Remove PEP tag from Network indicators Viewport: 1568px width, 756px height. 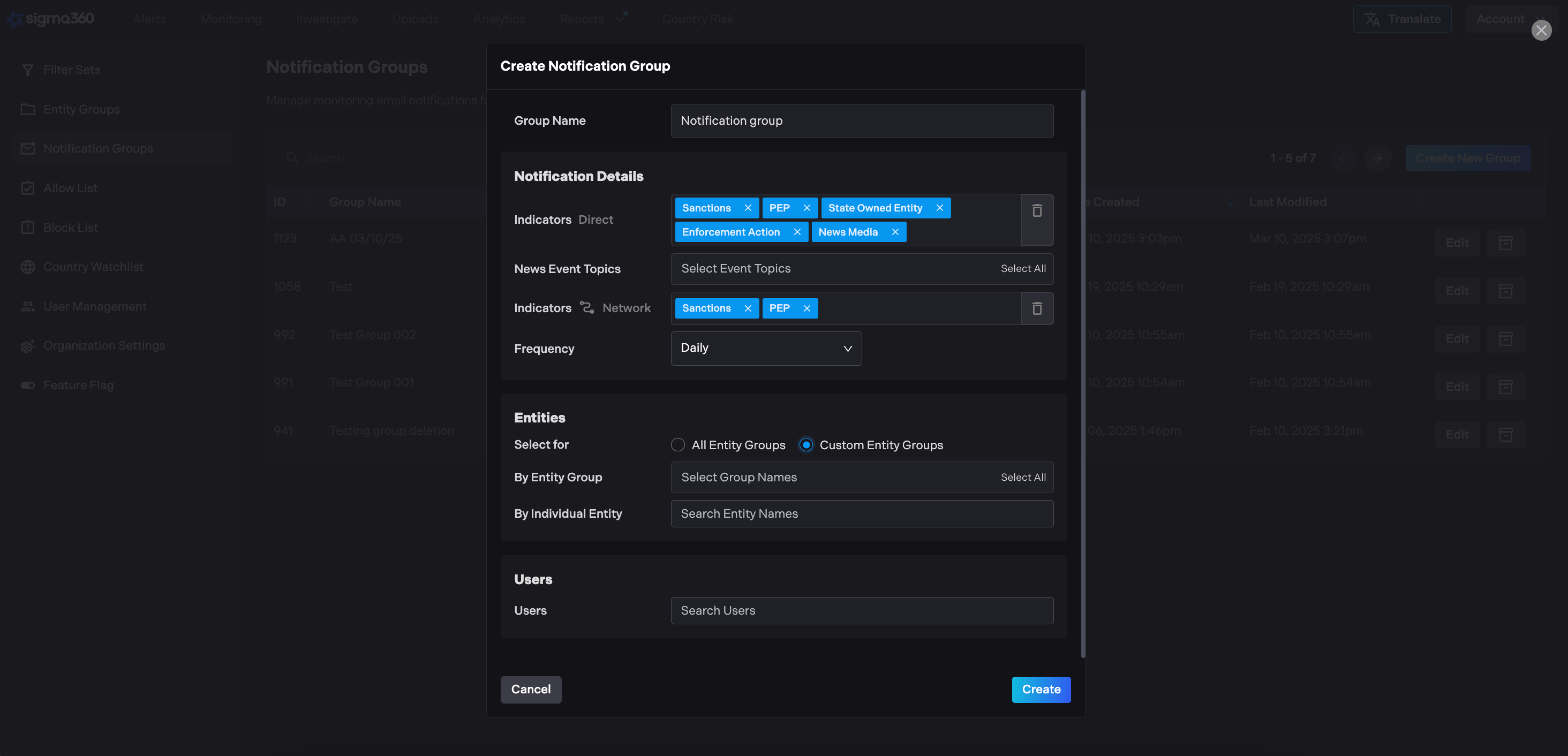tap(806, 308)
